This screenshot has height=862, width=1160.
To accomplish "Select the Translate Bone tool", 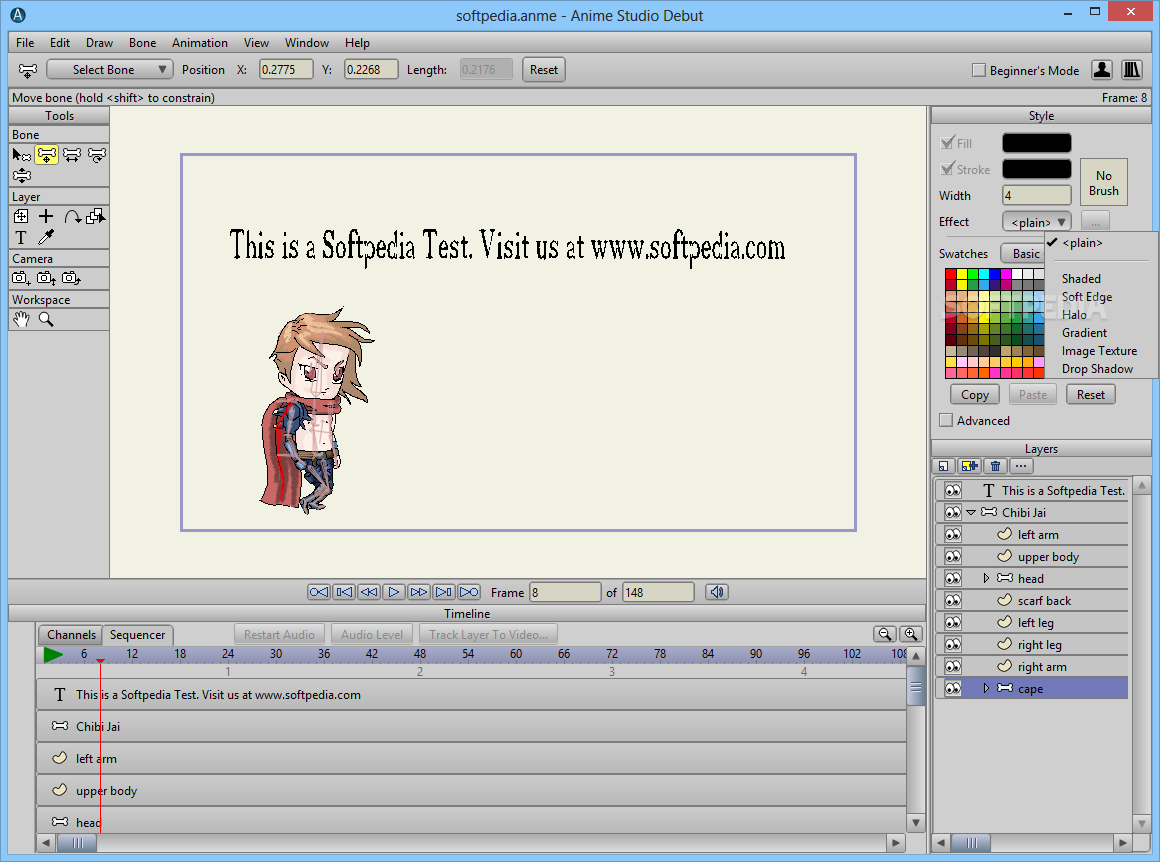I will click(x=47, y=155).
